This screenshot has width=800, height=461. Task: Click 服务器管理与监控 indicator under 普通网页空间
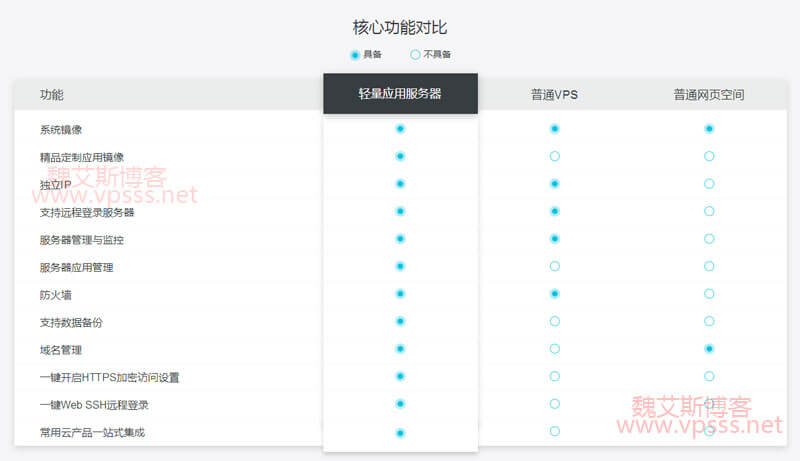click(x=709, y=239)
